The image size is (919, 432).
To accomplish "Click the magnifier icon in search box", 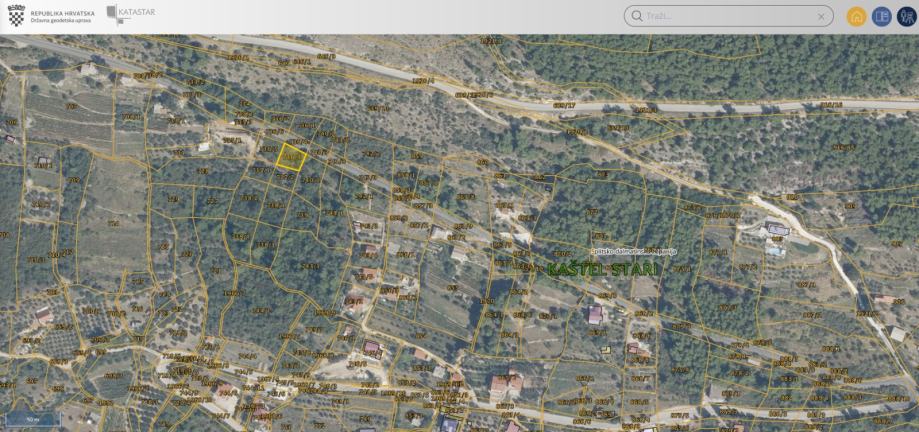I will (637, 16).
